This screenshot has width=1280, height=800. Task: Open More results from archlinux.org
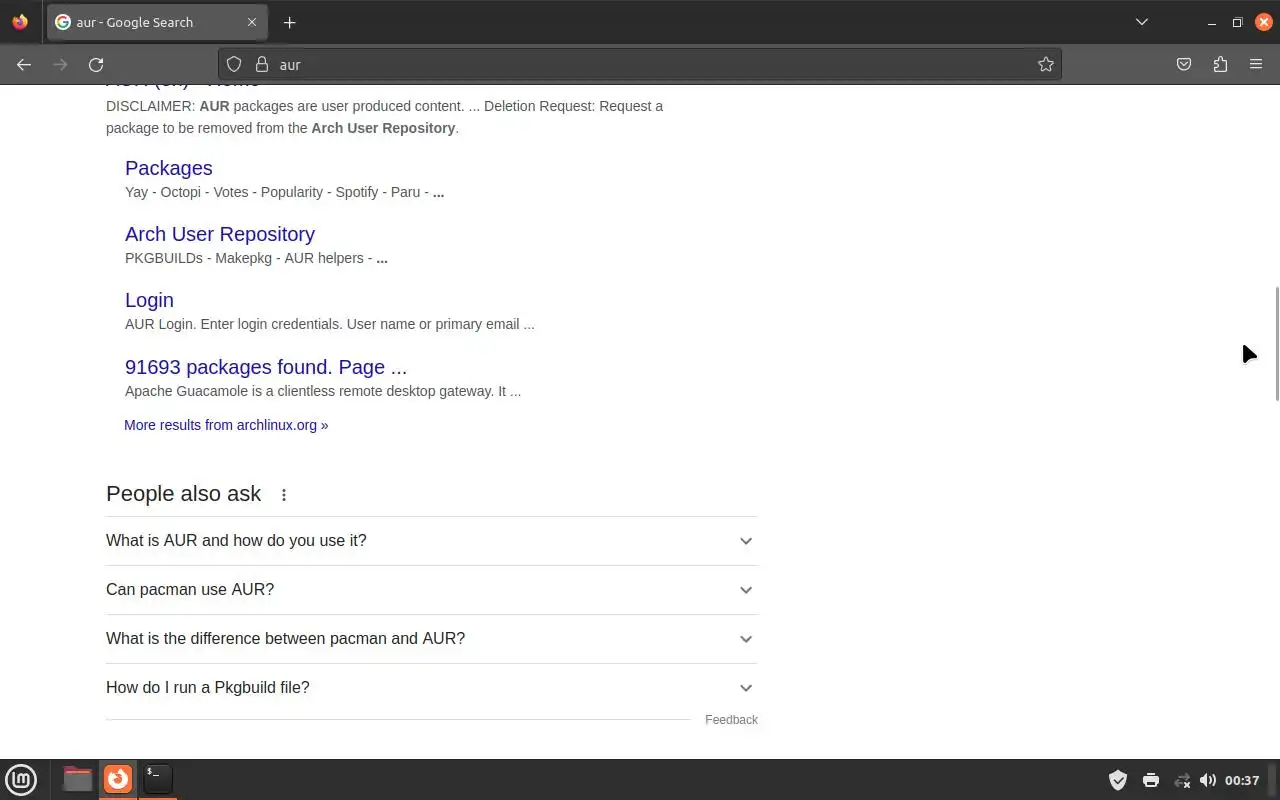click(226, 425)
